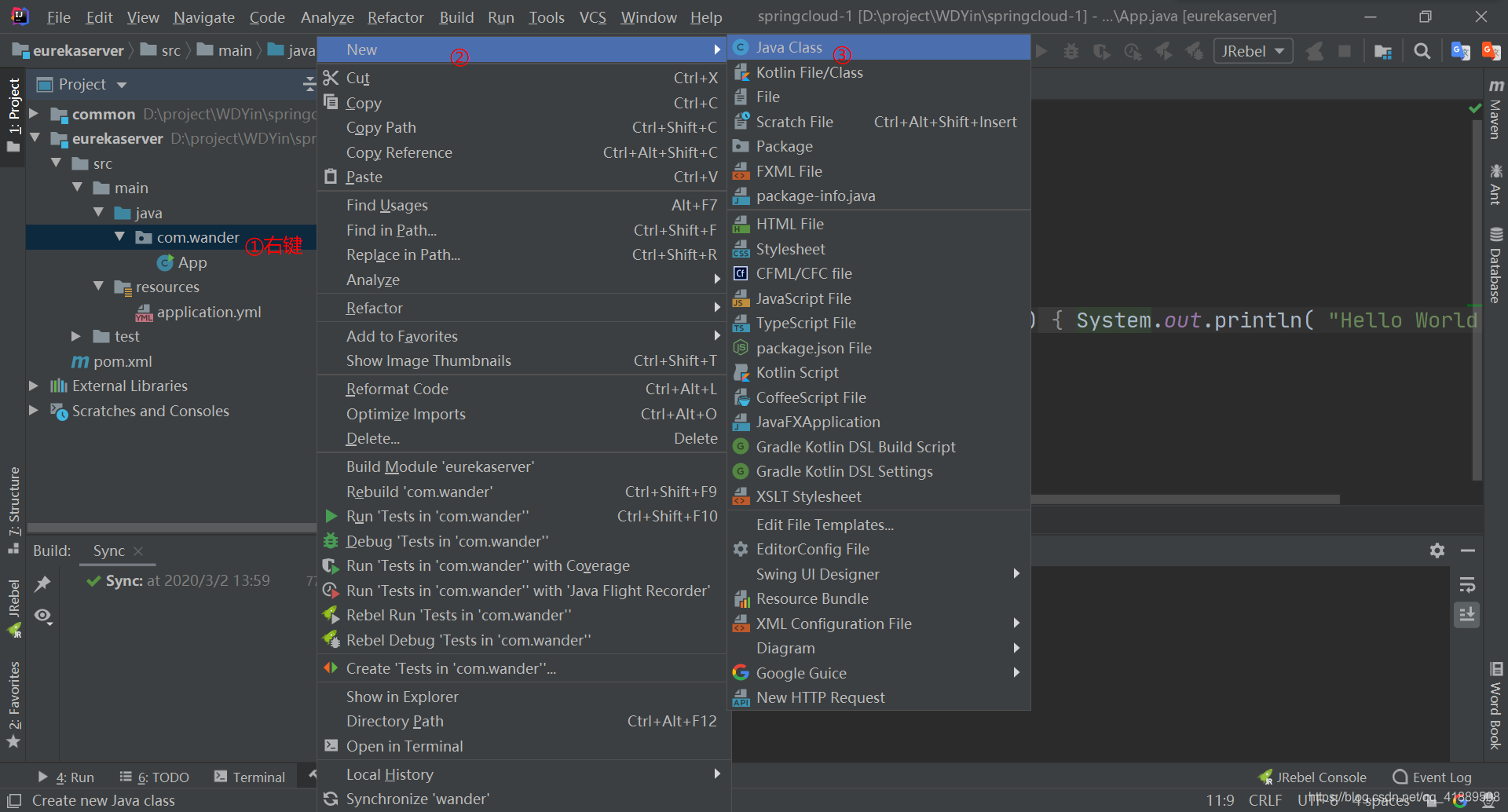Expand the test folder node
Viewport: 1508px width, 812px height.
76,336
